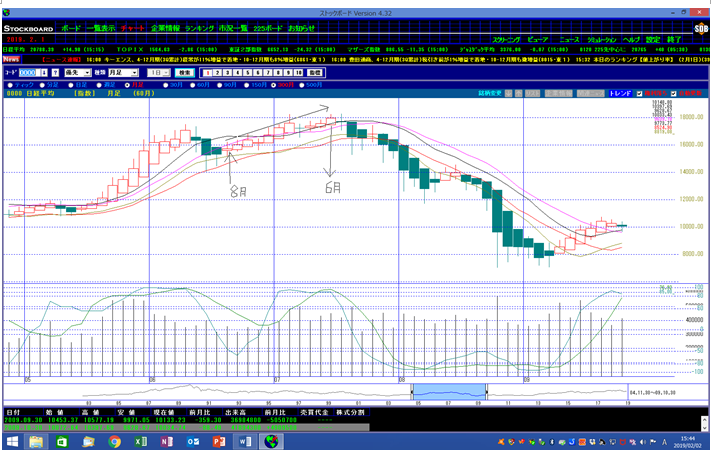Open the ニュース menu item

click(x=569, y=40)
